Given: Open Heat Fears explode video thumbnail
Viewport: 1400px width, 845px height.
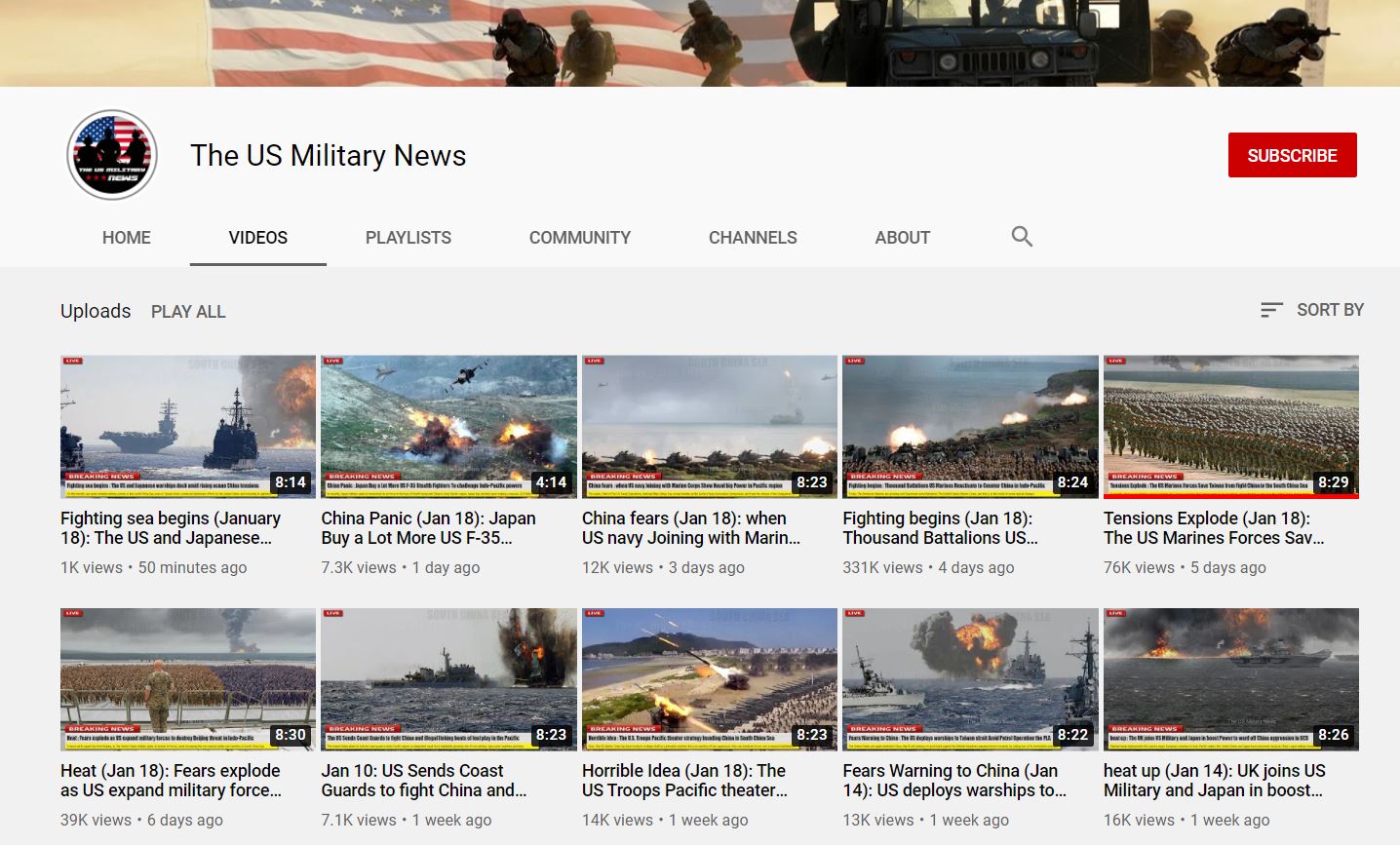Looking at the screenshot, I should click(188, 679).
